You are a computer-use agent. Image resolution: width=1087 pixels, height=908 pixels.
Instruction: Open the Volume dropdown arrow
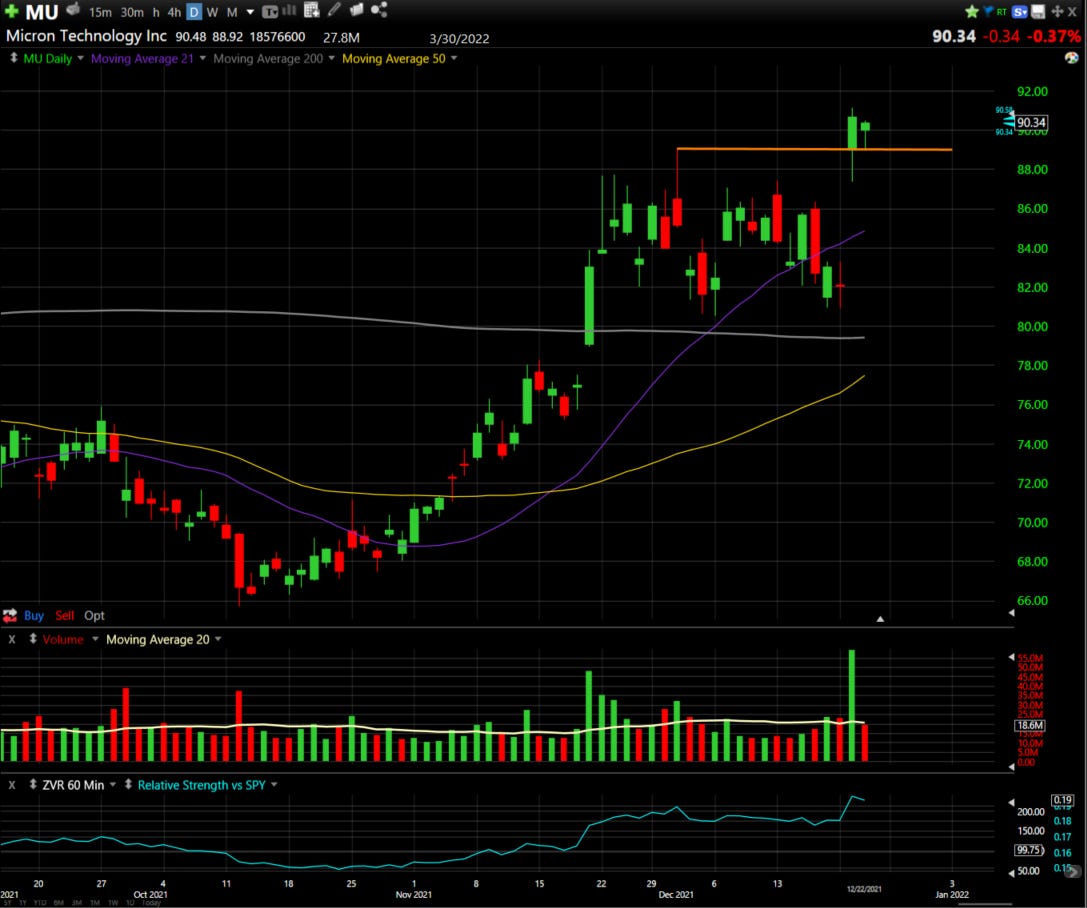[x=95, y=639]
